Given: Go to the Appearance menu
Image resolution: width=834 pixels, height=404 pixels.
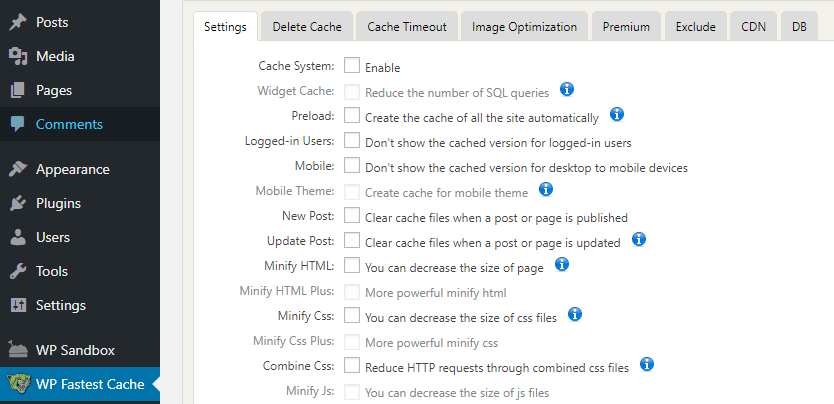Looking at the screenshot, I should coord(80,170).
